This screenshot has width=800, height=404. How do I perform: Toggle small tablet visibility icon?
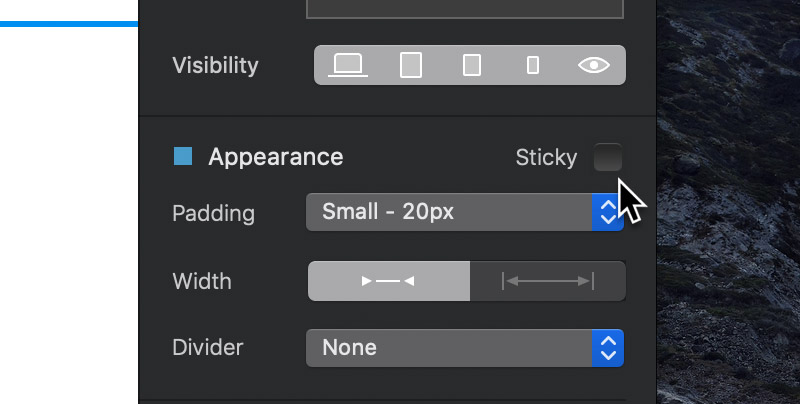point(471,65)
